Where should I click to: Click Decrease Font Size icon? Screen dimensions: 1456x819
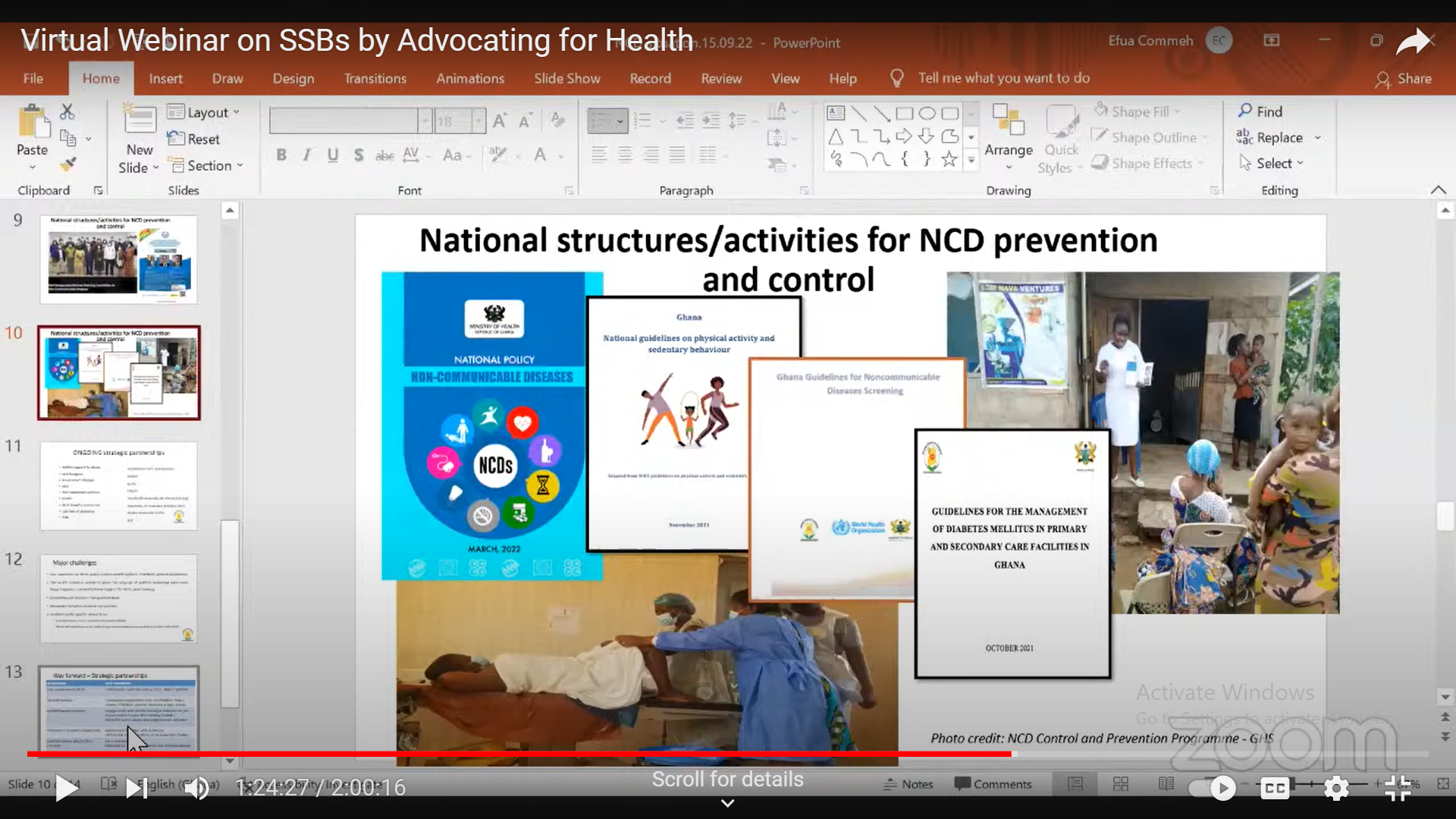coord(525,121)
